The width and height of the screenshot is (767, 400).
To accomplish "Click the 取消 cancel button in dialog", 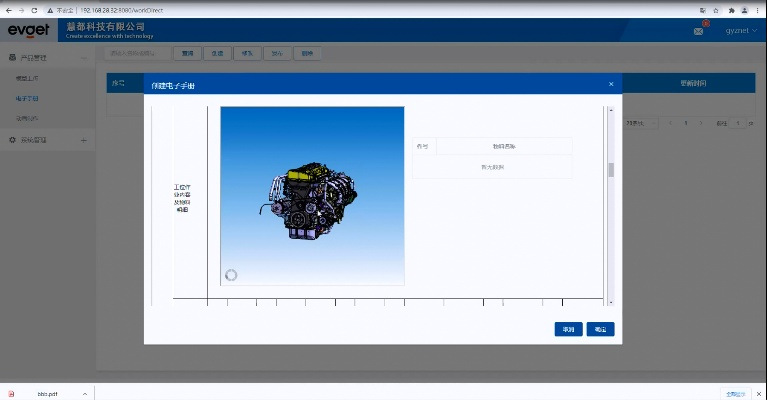I will [568, 329].
